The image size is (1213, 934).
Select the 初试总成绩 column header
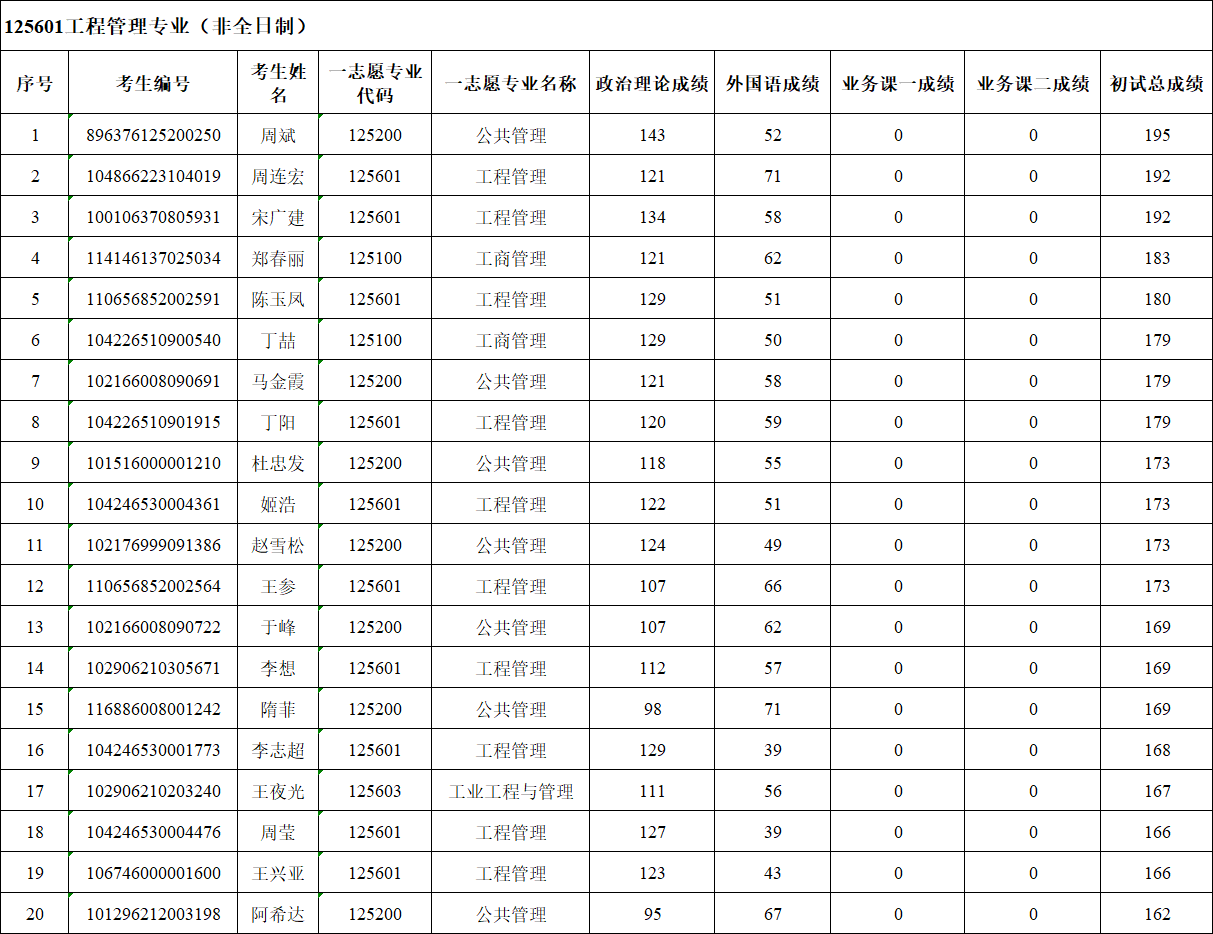pos(1157,84)
